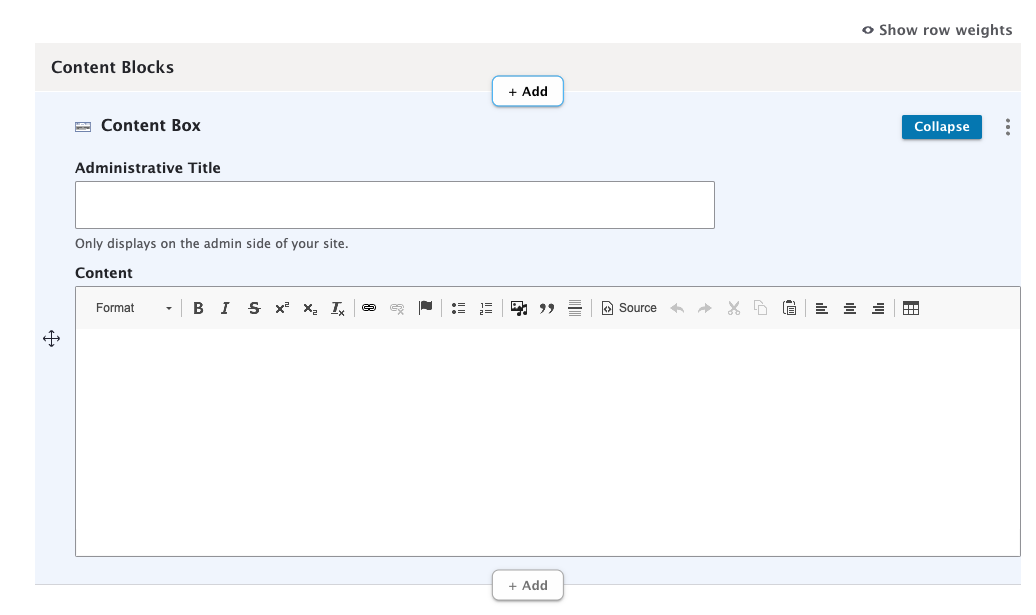The image size is (1036, 615).
Task: Apply block quote formatting
Action: [x=546, y=308]
